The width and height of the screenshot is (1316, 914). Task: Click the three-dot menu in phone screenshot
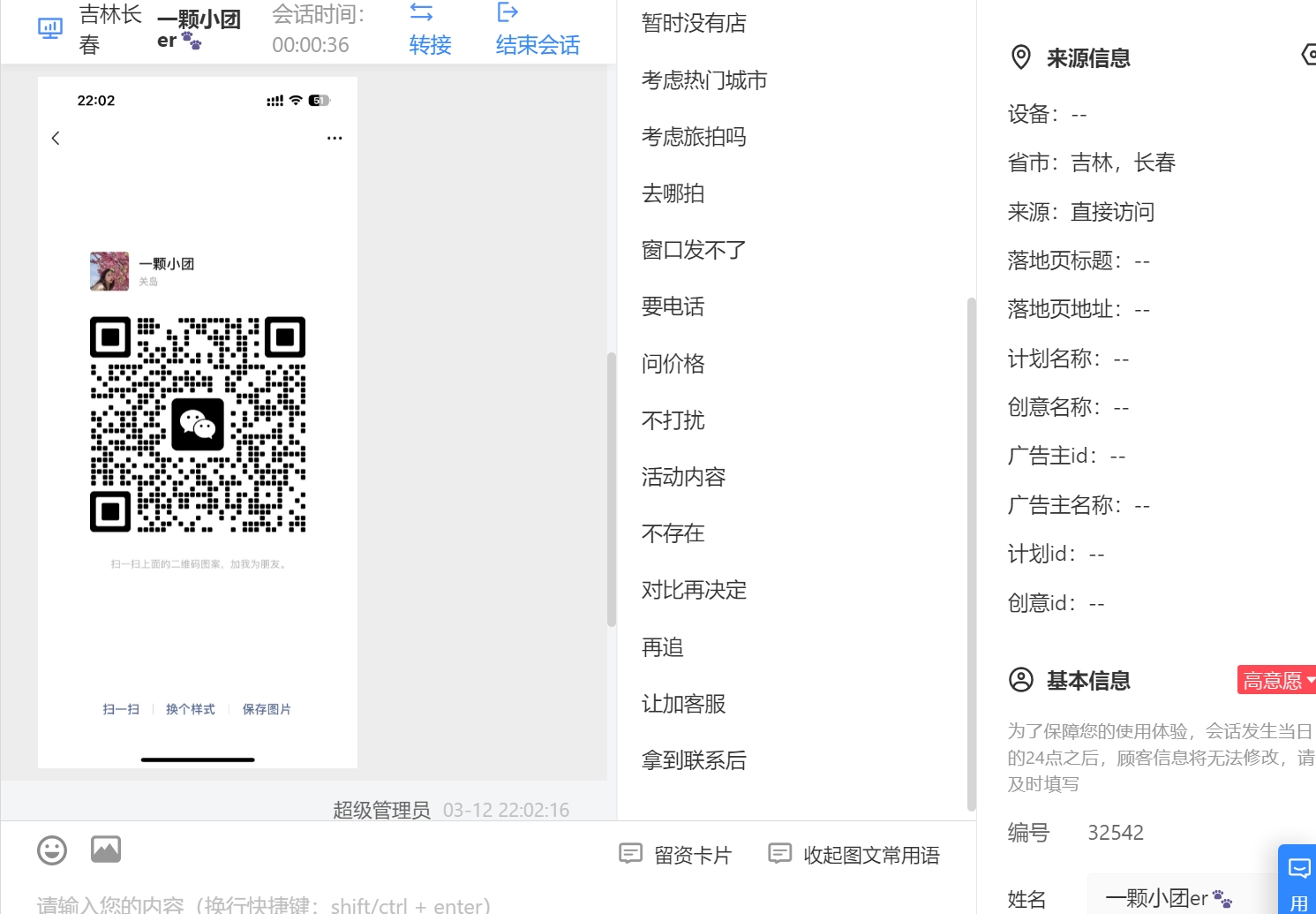[x=335, y=138]
